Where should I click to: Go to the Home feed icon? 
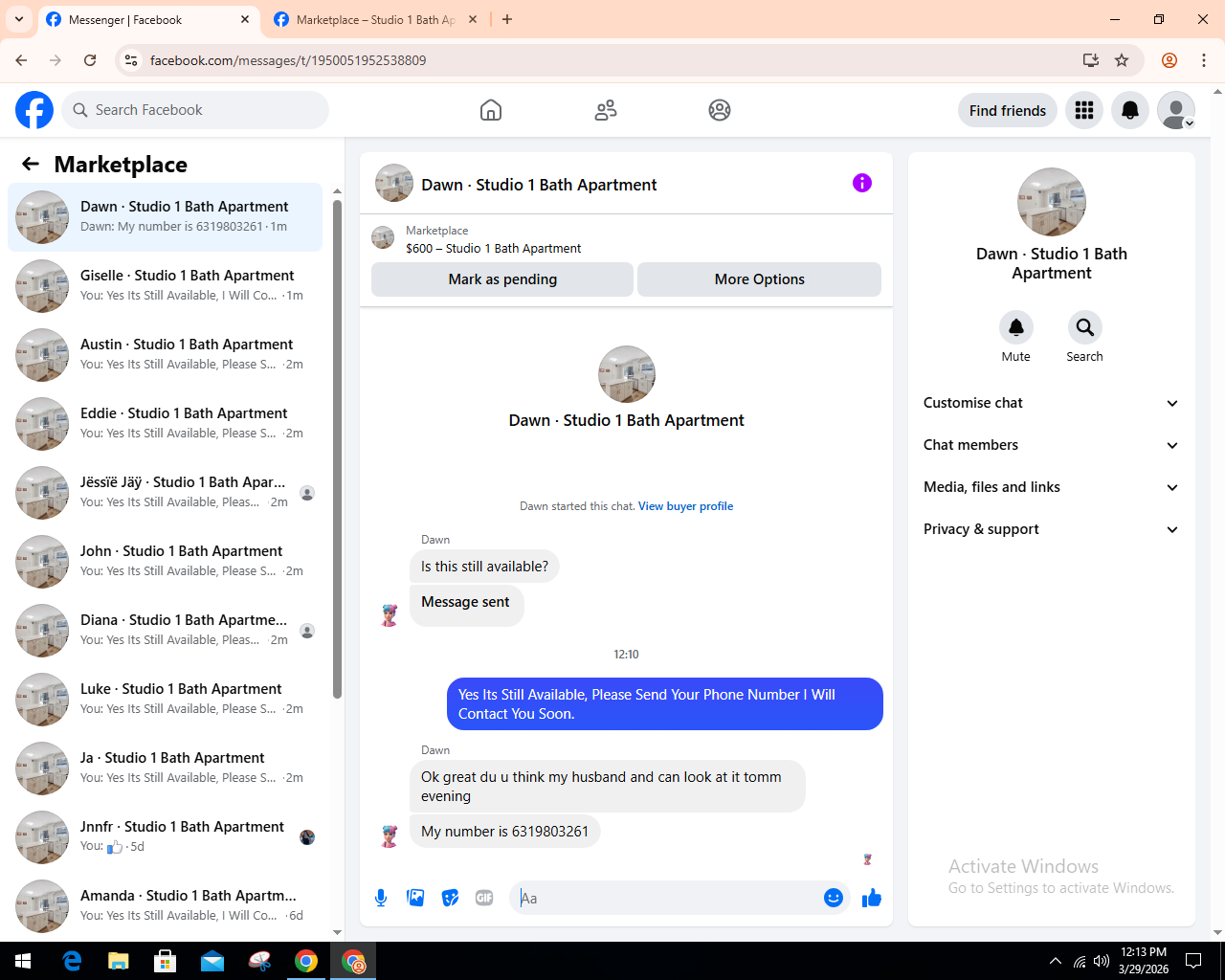click(491, 110)
